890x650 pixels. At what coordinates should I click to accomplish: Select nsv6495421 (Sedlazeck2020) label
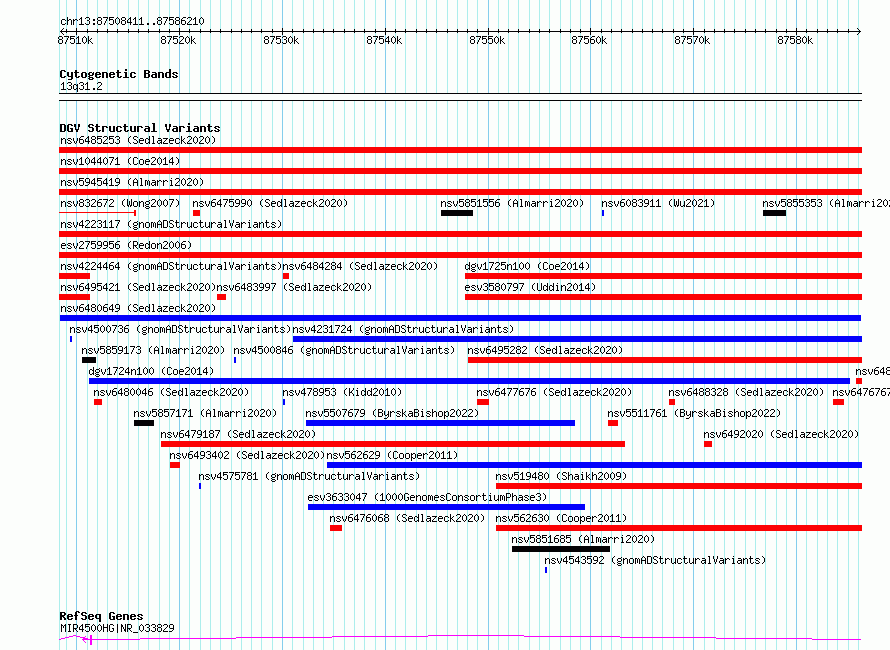[138, 287]
